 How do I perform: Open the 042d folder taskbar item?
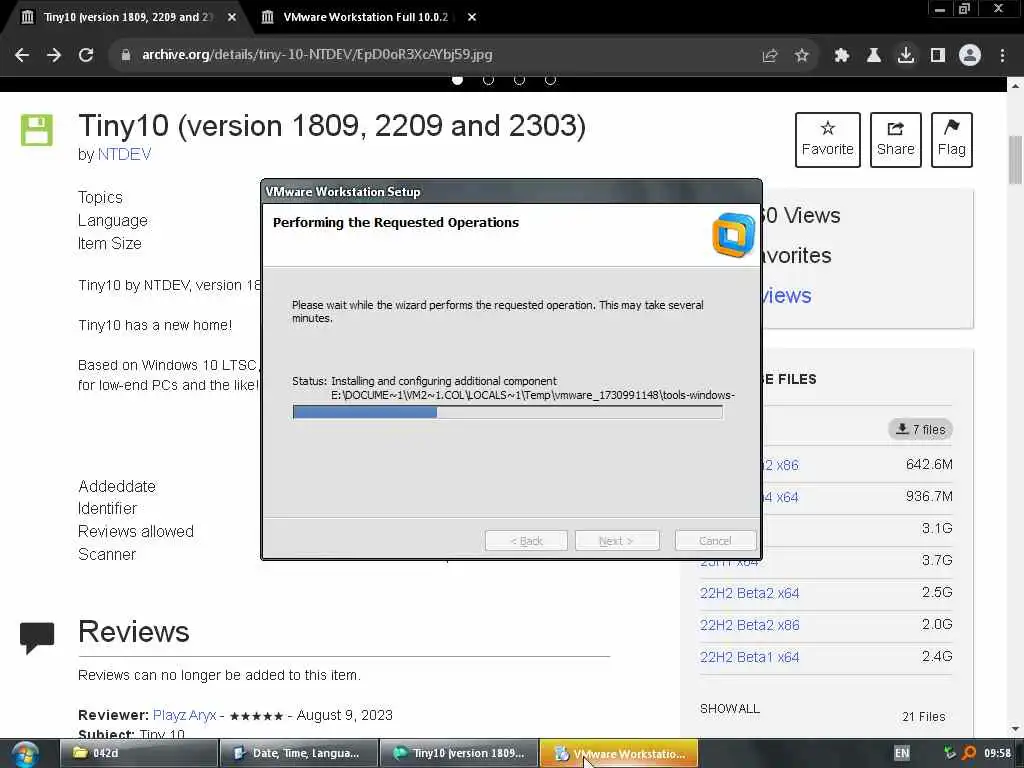139,753
